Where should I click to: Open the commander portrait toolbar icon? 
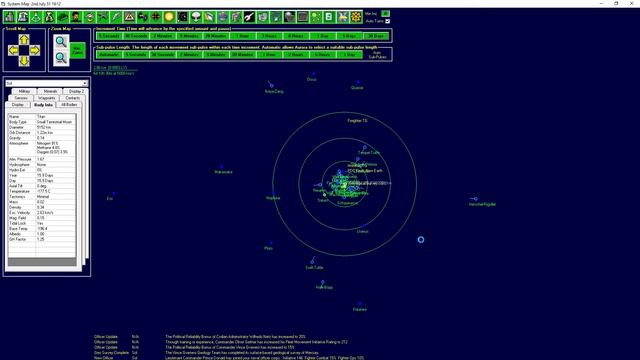pos(76,17)
